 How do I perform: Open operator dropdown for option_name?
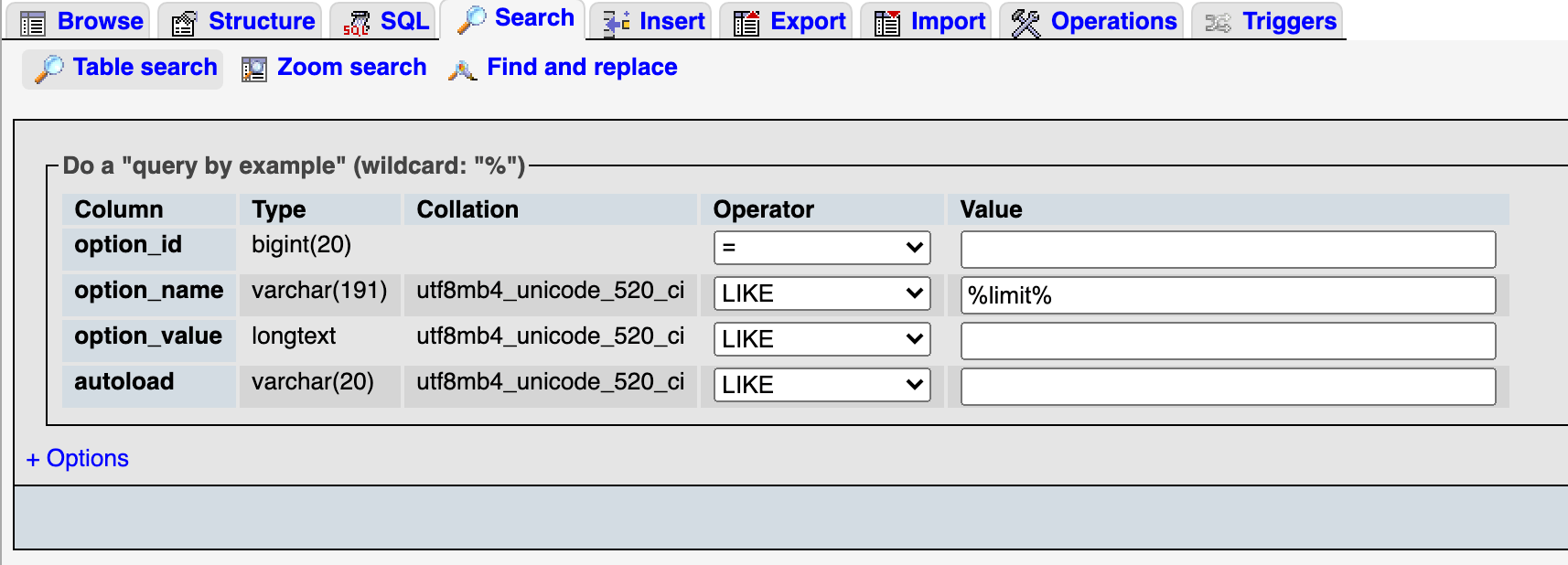[822, 293]
